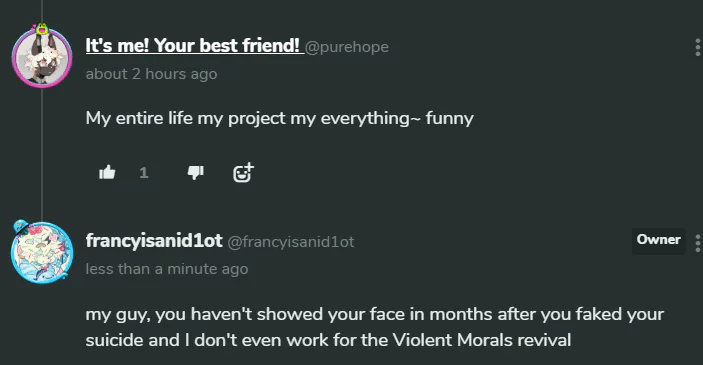This screenshot has height=365, width=703.
Task: Click the @francyisanid1ot handle
Action: click(291, 242)
